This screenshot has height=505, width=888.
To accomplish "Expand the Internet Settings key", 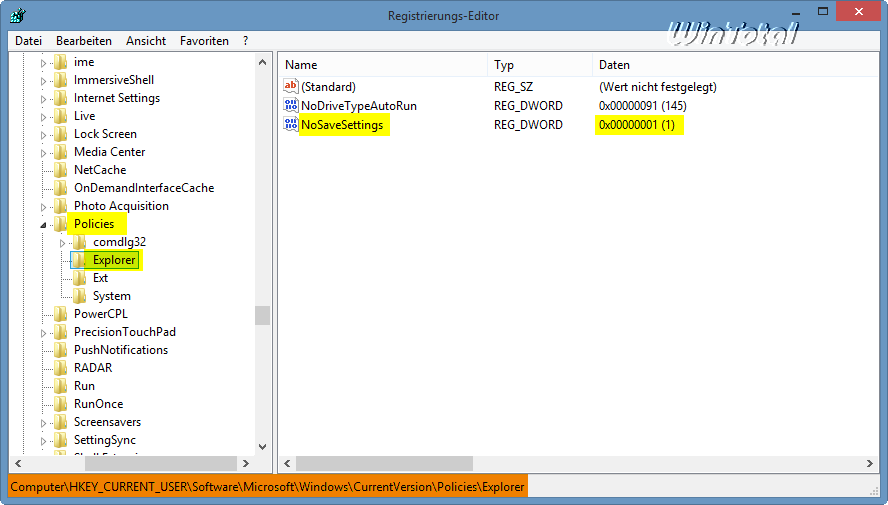I will click(x=43, y=100).
